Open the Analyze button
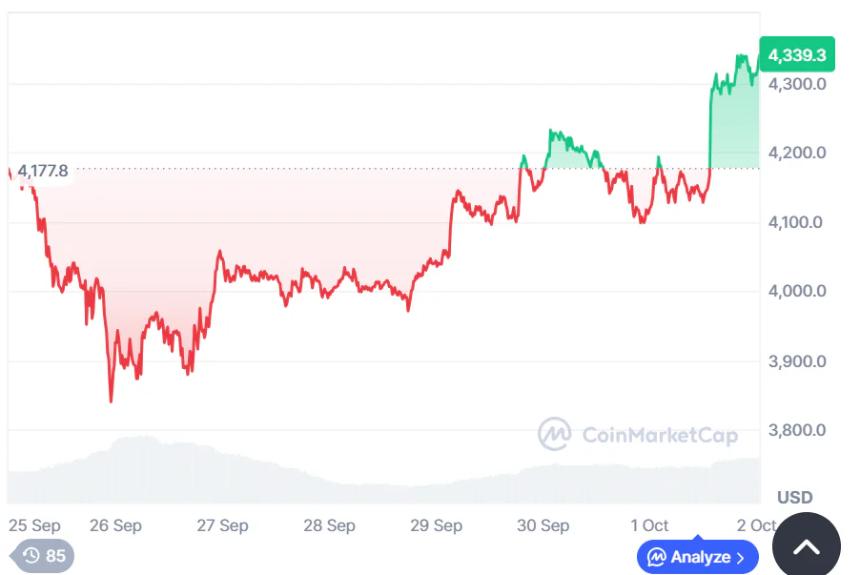The image size is (860, 575). pos(697,557)
